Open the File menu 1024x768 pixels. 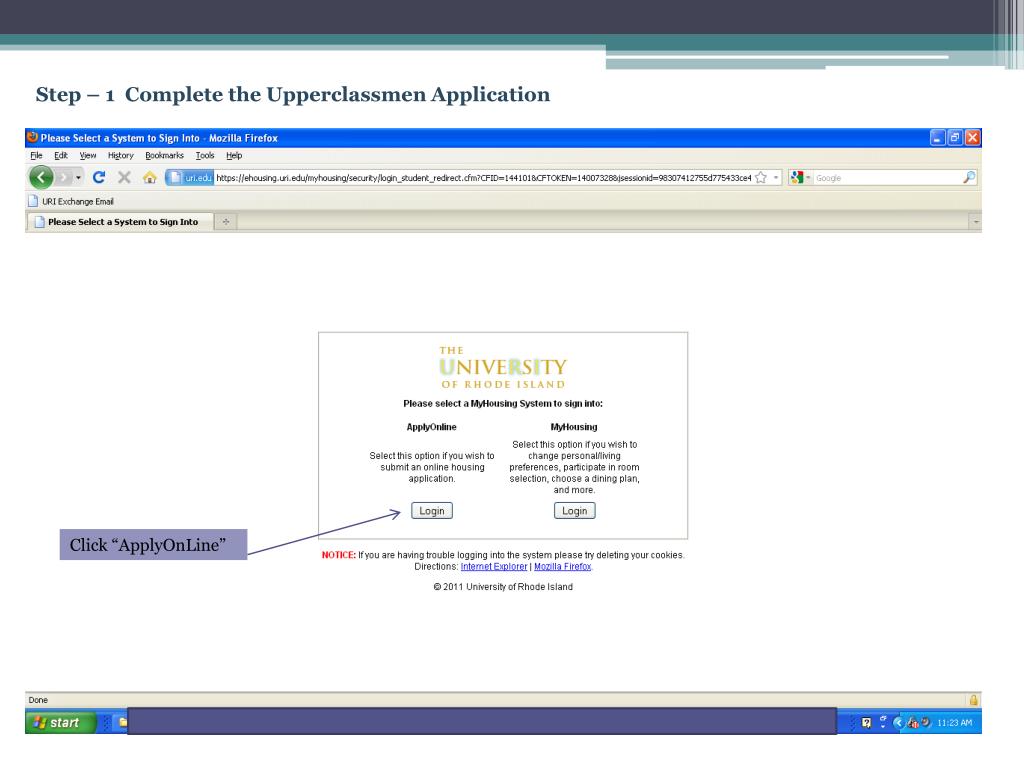(x=36, y=155)
